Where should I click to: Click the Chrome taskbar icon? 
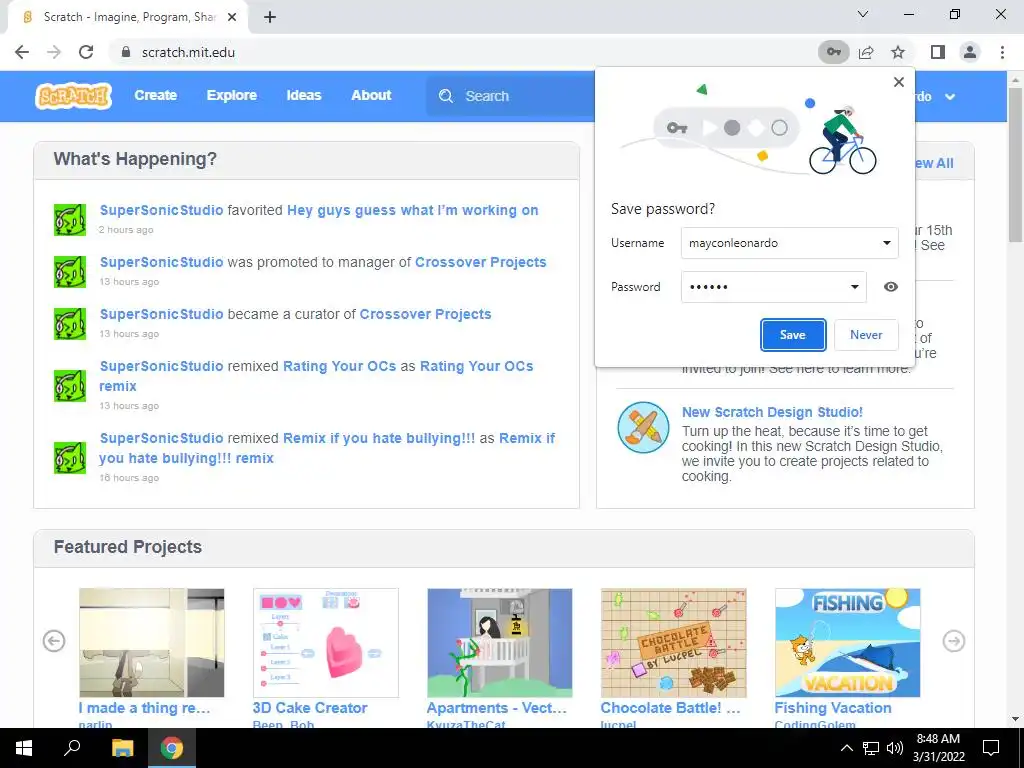[x=172, y=748]
